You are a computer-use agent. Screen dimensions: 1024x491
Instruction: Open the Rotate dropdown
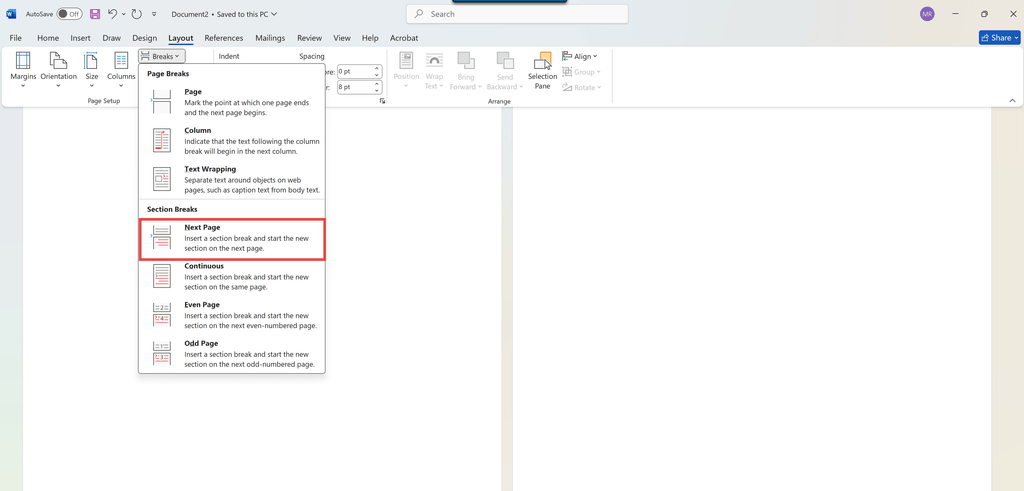[x=581, y=87]
